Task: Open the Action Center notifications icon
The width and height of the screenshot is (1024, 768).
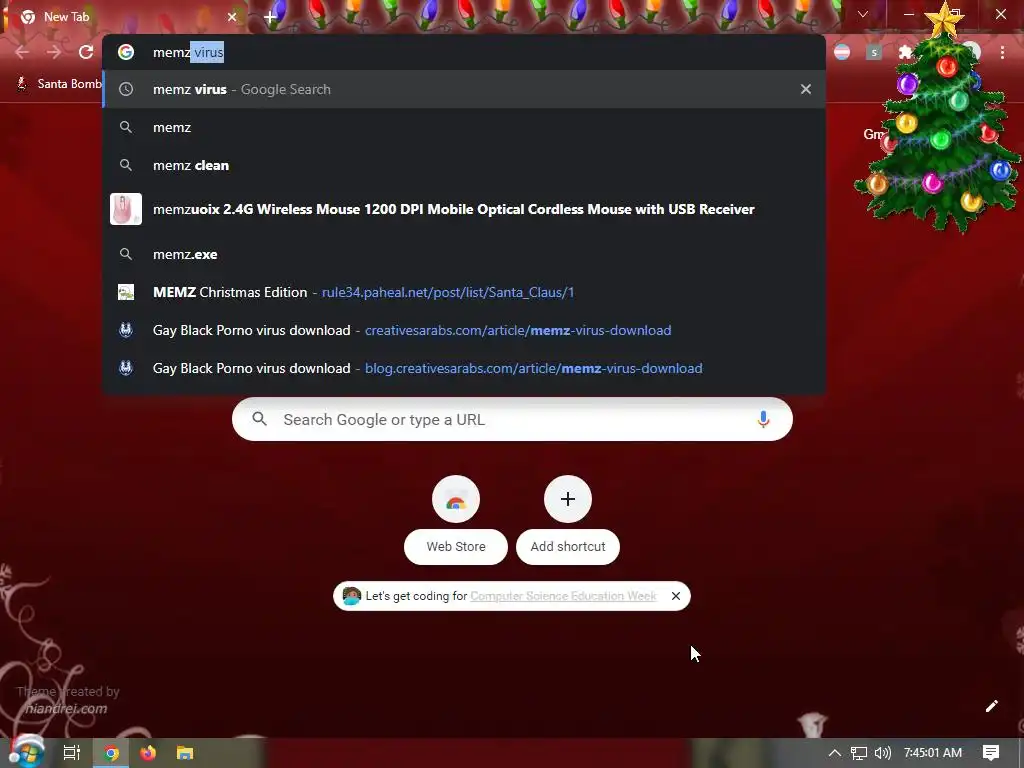Action: click(991, 753)
